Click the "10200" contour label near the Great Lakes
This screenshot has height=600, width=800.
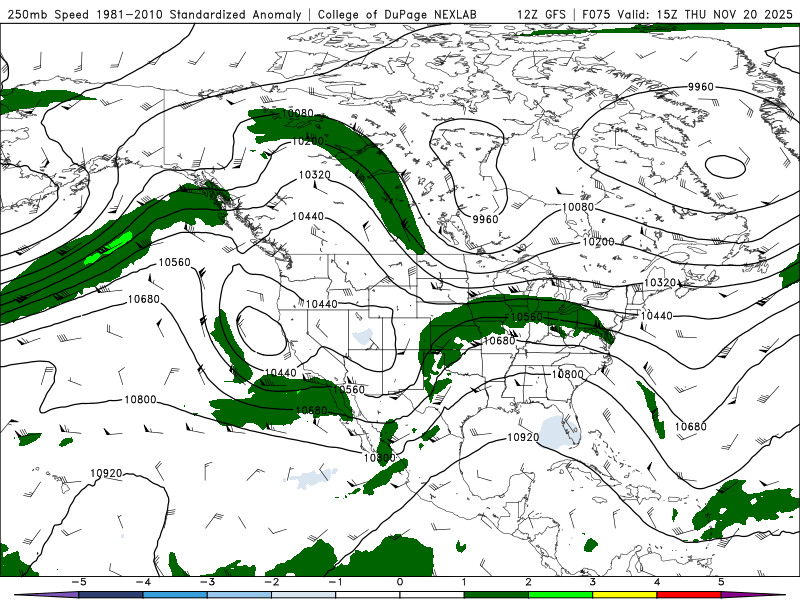598,242
